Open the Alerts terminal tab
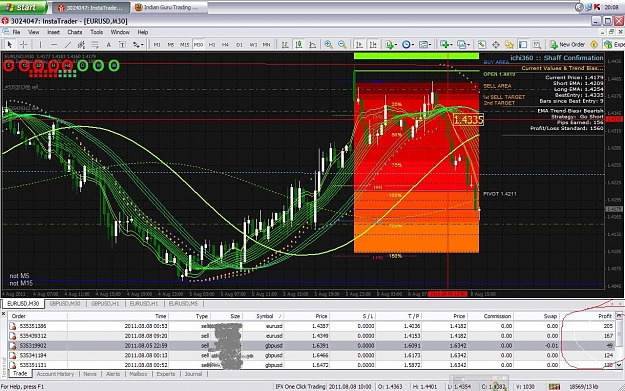Image resolution: width=625 pixels, height=391 pixels. click(113, 374)
